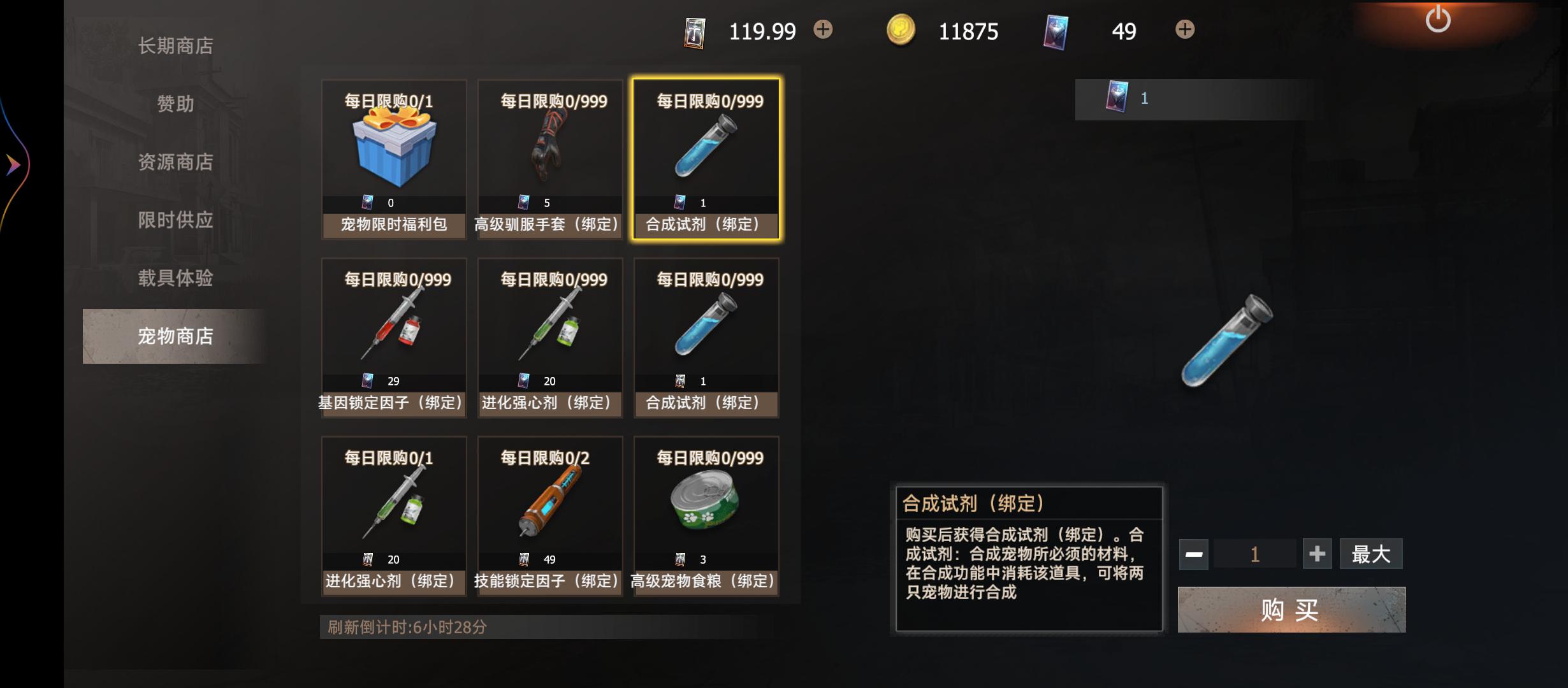1568x688 pixels.
Task: Click the gold coin icon
Action: [x=901, y=30]
